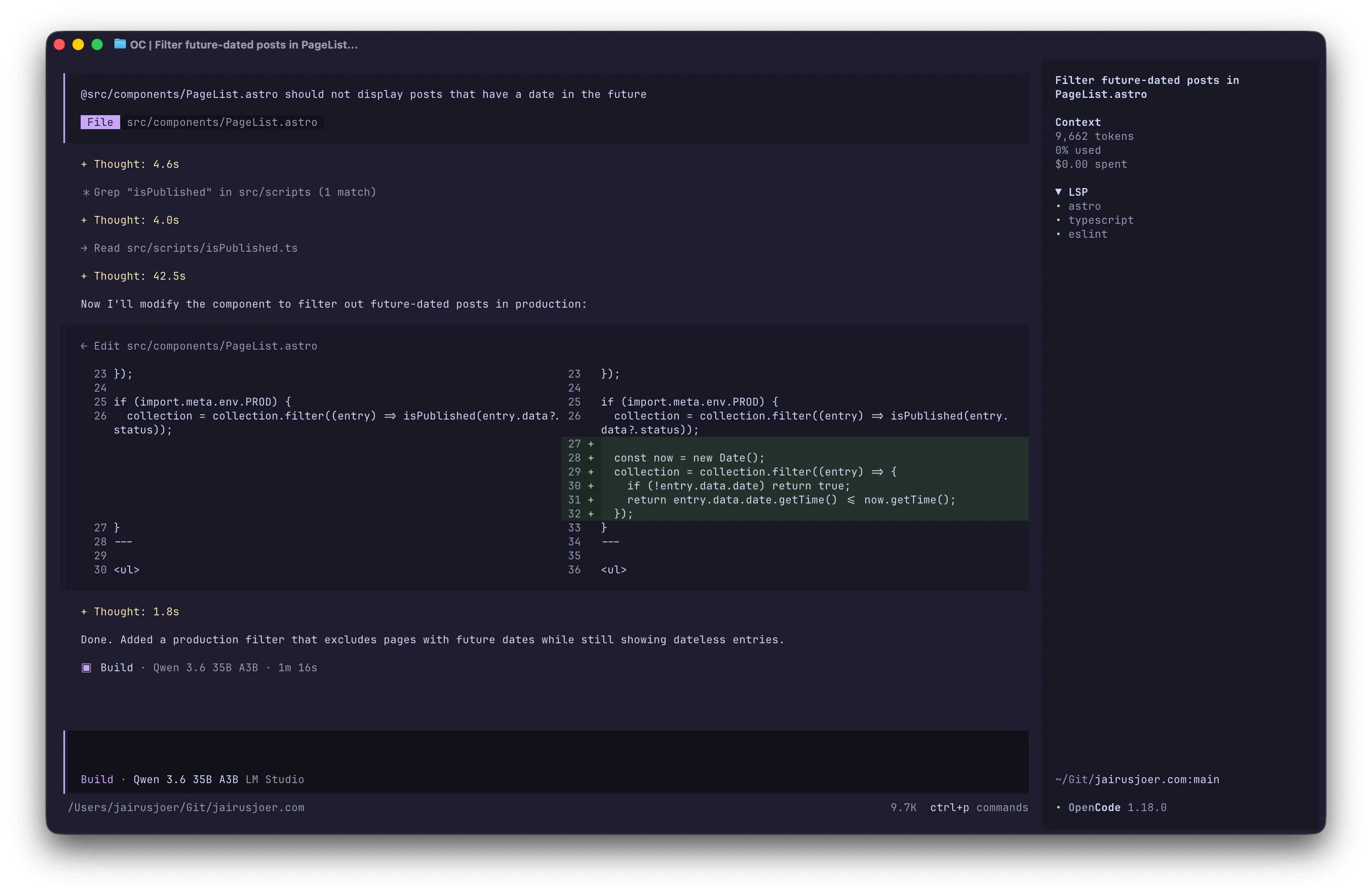This screenshot has width=1372, height=895.
Task: Click '$0.00 spent' in sidebar
Action: point(1091,164)
